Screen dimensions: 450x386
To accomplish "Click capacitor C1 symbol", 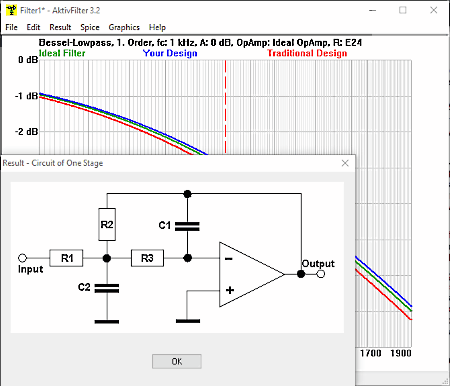I will click(x=187, y=227).
